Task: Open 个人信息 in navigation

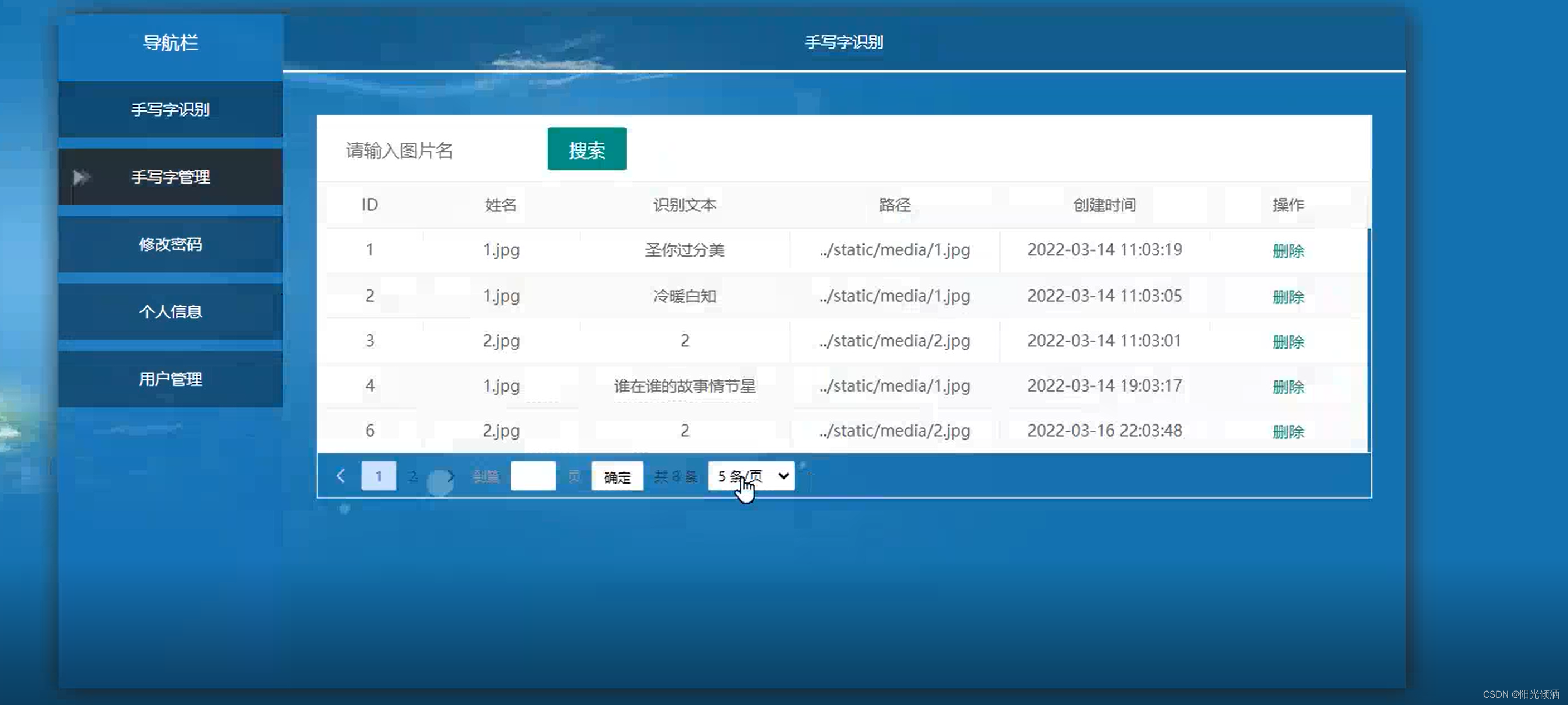Action: click(x=171, y=312)
